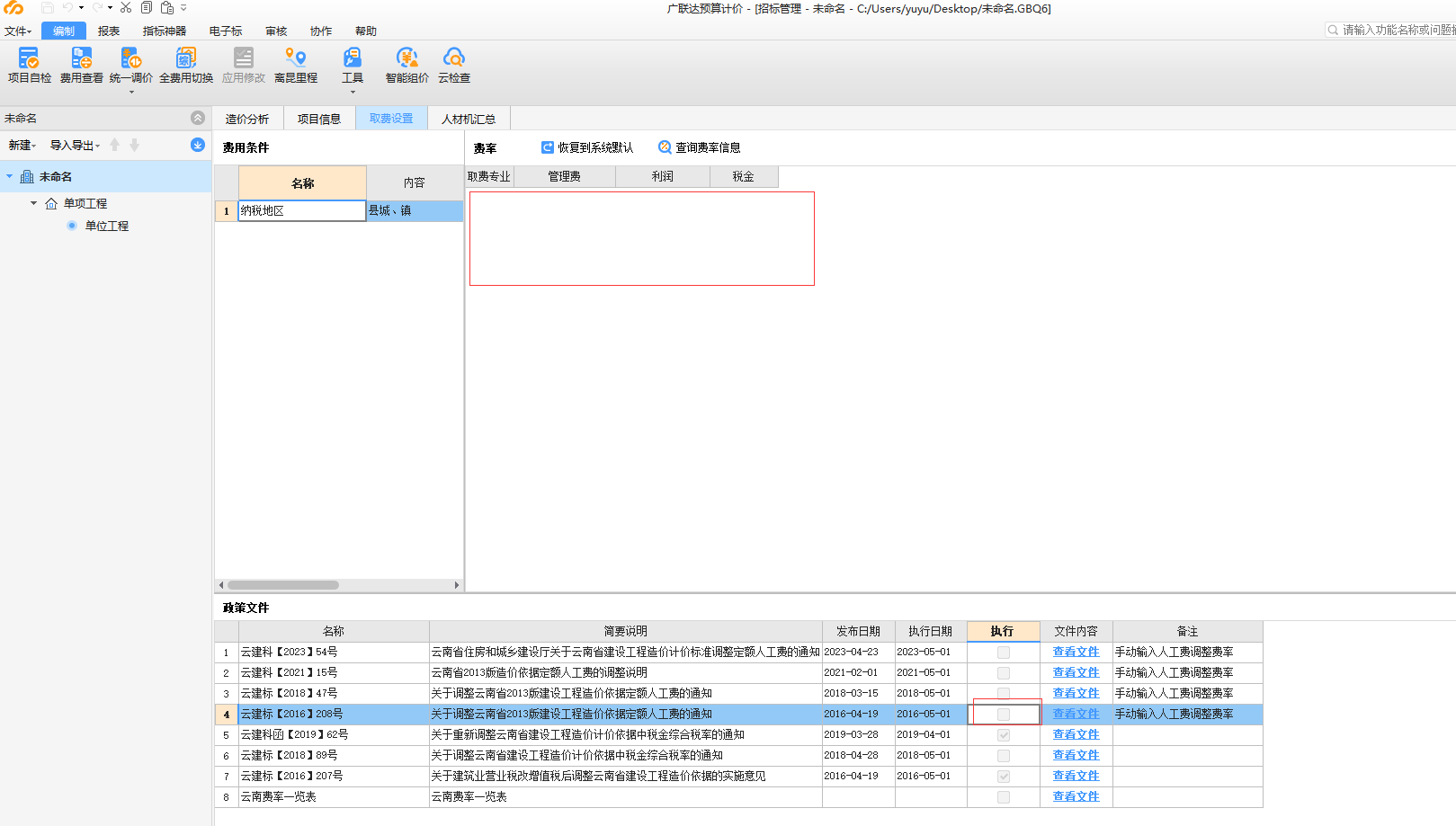Toggle 执行 checkbox for 云建标【2018】47号
The width and height of the screenshot is (1456, 826).
(1004, 694)
